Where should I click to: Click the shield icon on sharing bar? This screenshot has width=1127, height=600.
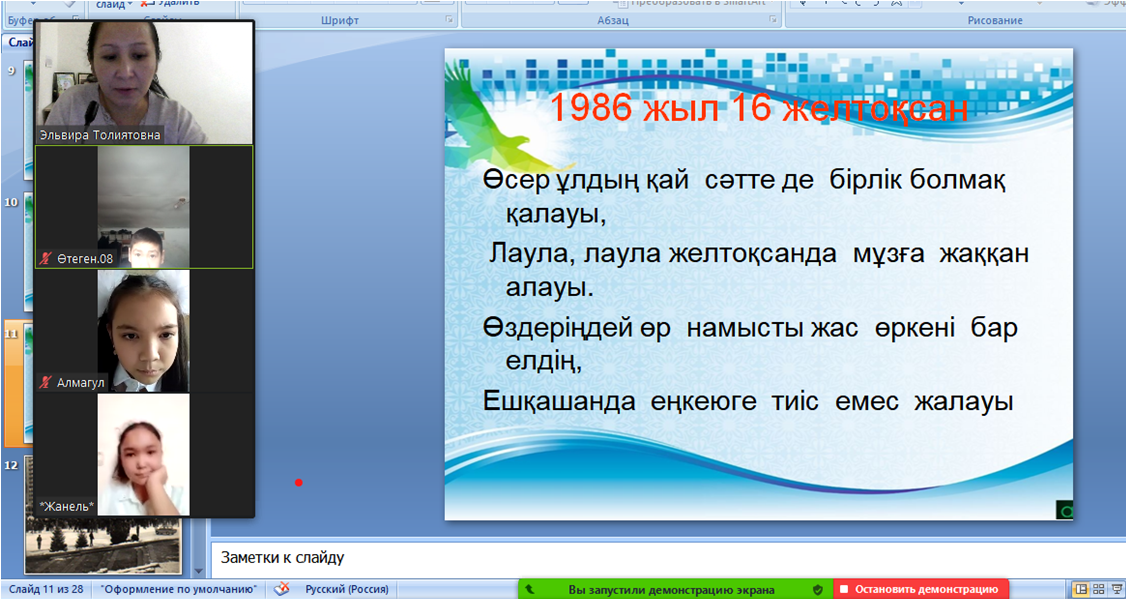pos(817,590)
